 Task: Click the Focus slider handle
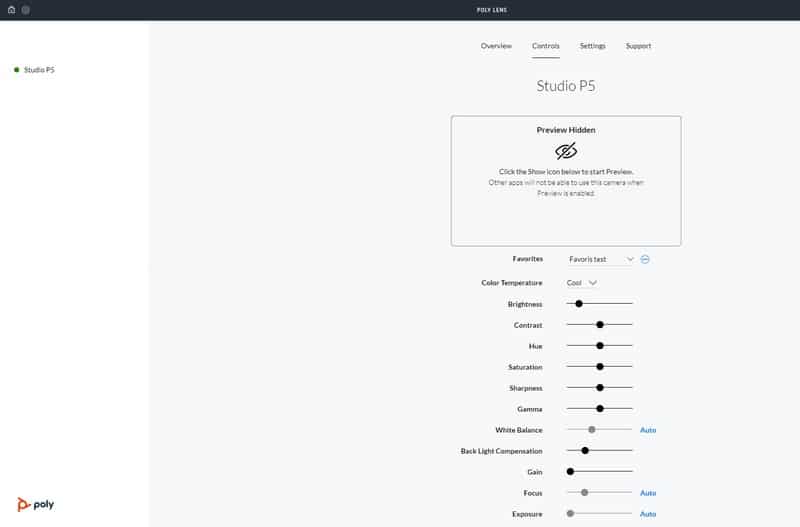585,492
